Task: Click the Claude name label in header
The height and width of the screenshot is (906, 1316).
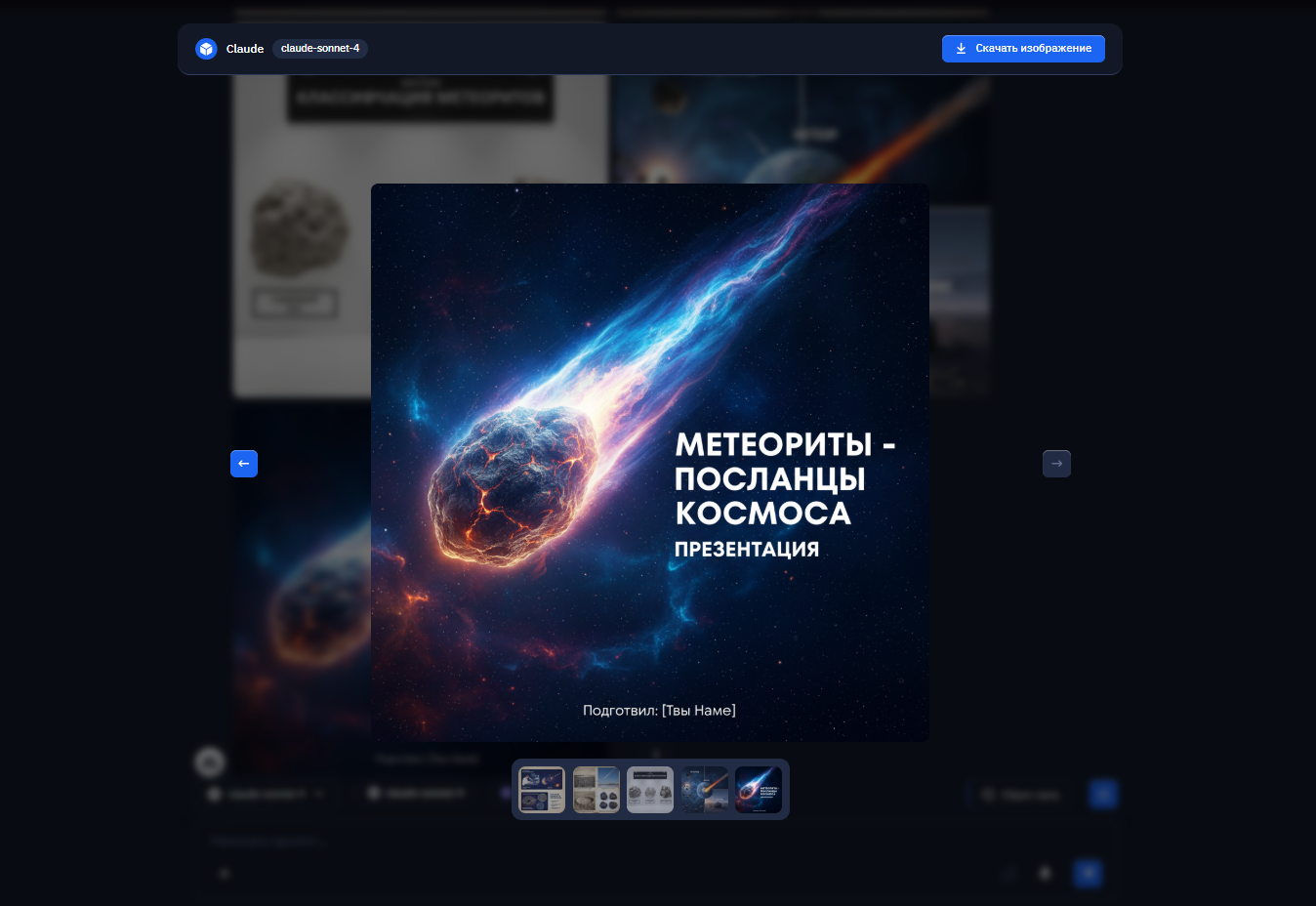Action: (x=245, y=49)
